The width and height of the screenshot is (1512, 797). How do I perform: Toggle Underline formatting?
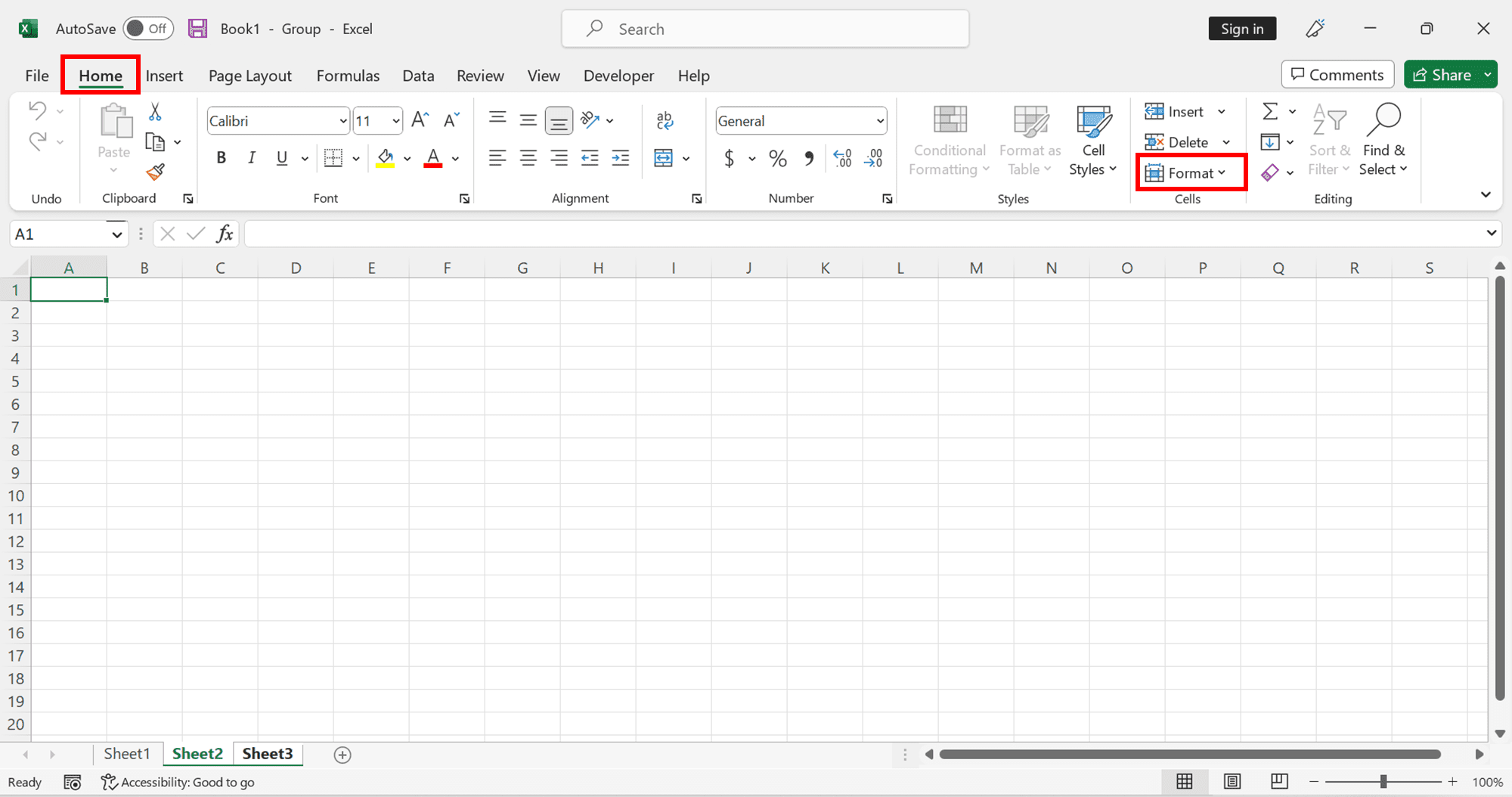(x=282, y=157)
